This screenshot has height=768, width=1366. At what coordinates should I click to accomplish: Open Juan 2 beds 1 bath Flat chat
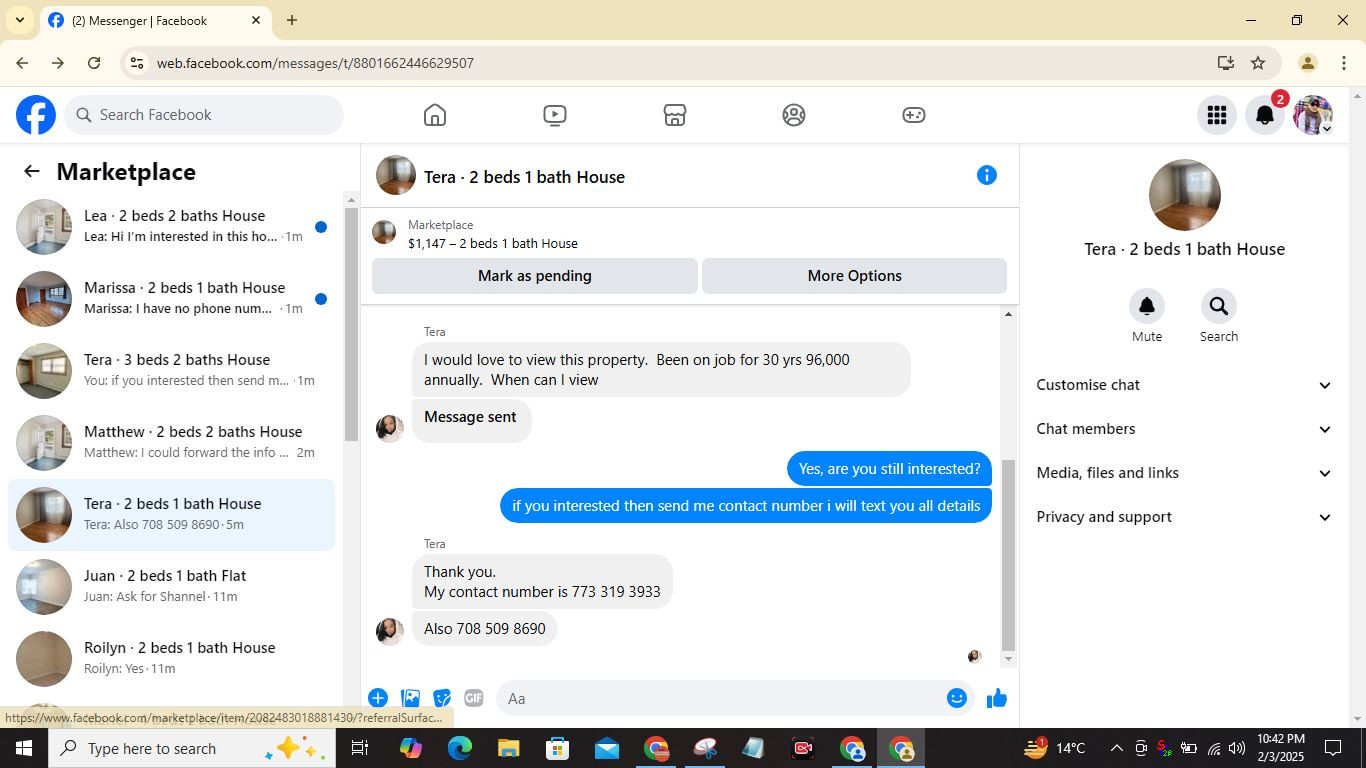tap(172, 587)
